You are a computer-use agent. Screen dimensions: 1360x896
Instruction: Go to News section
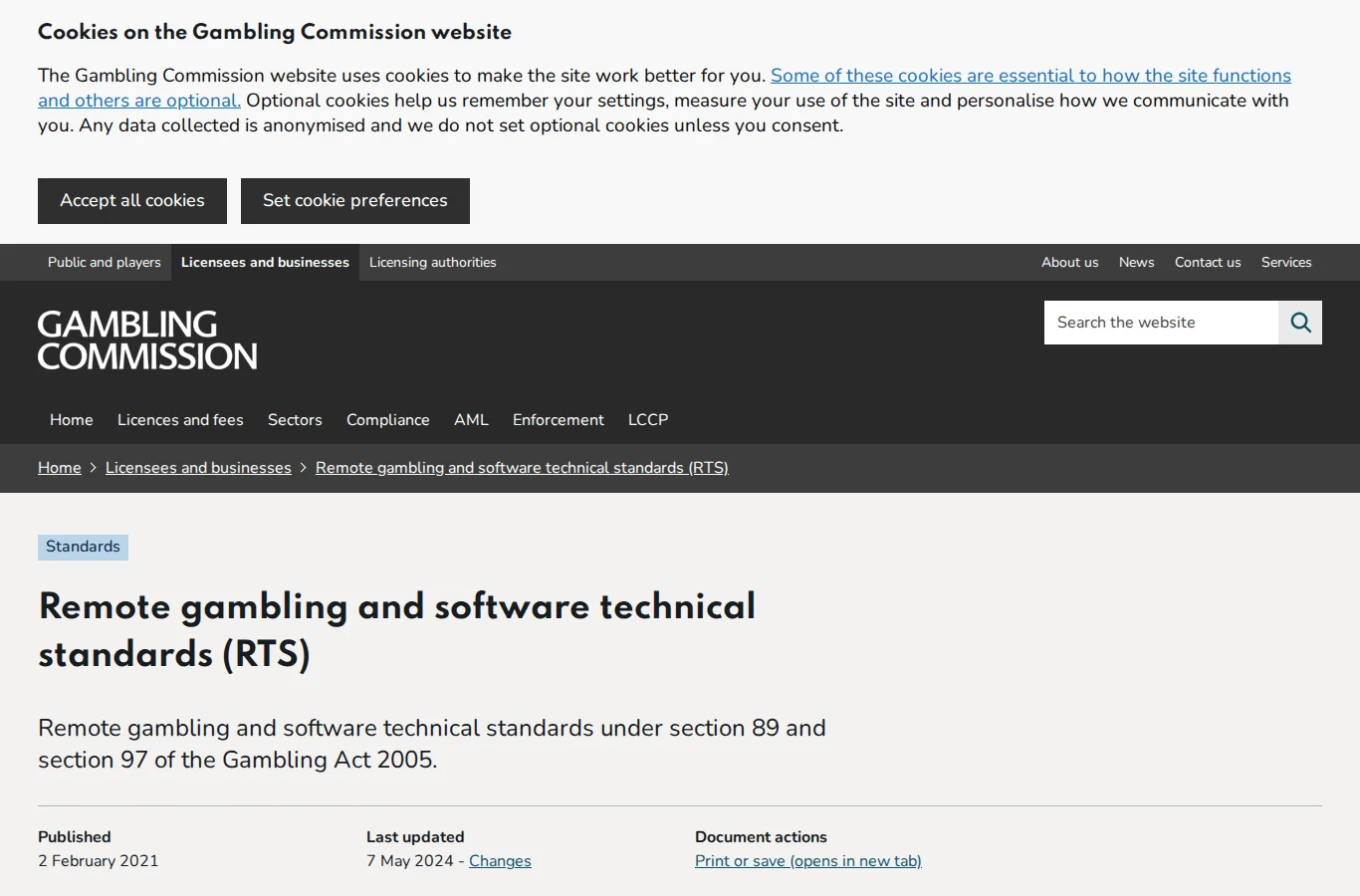click(x=1137, y=263)
